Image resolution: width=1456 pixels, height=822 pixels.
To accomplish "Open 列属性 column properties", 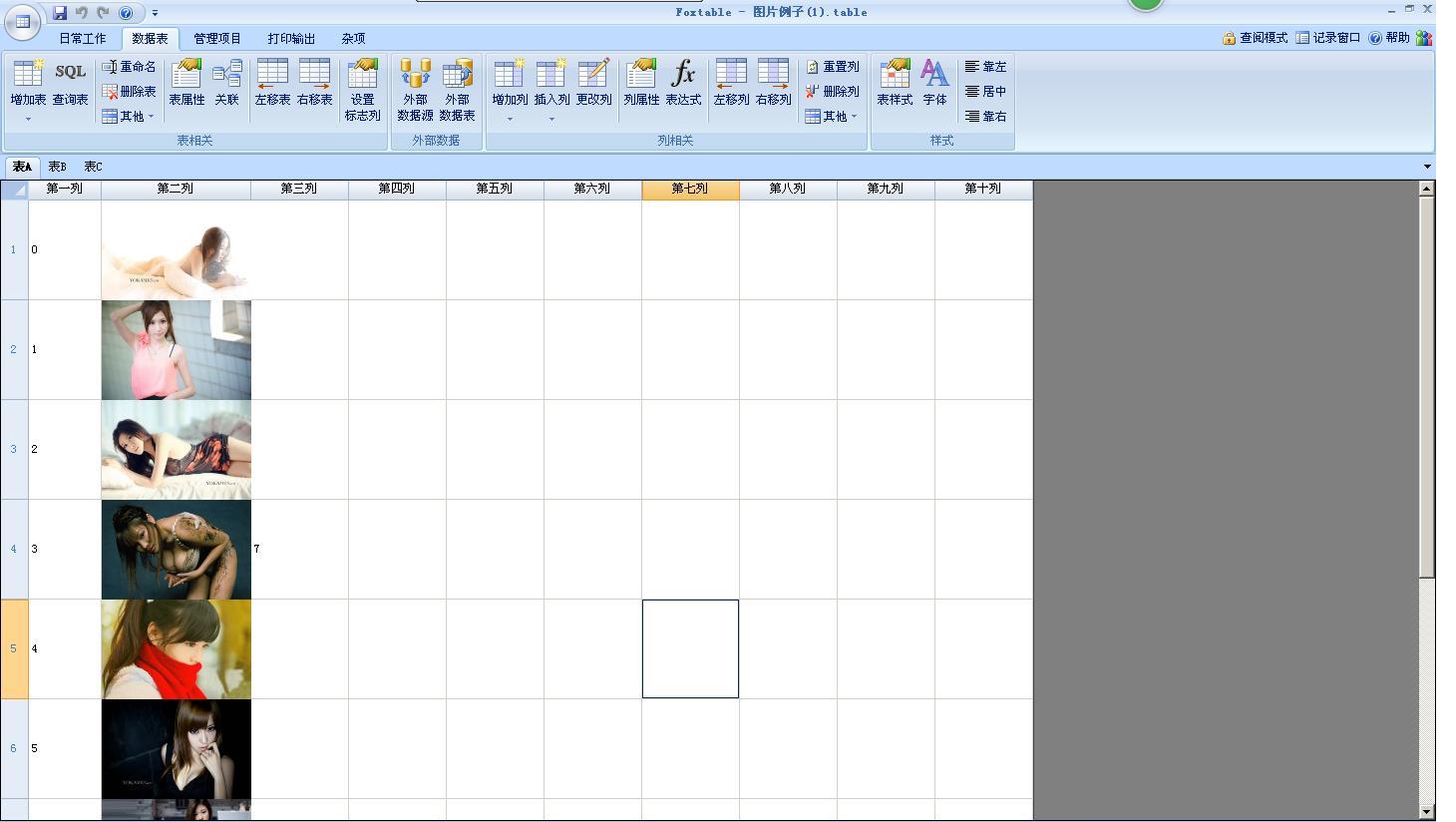I will (641, 82).
